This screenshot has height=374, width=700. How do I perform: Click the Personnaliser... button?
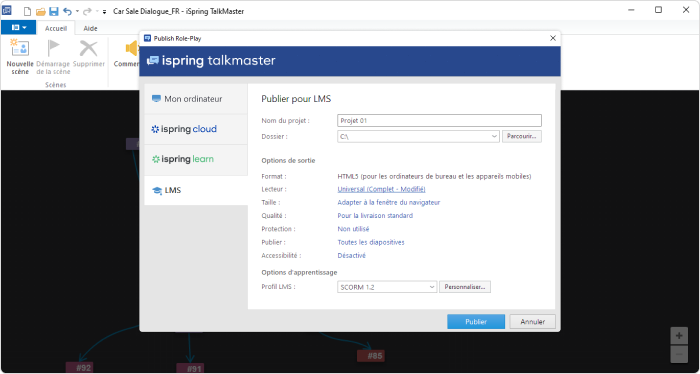pos(465,287)
